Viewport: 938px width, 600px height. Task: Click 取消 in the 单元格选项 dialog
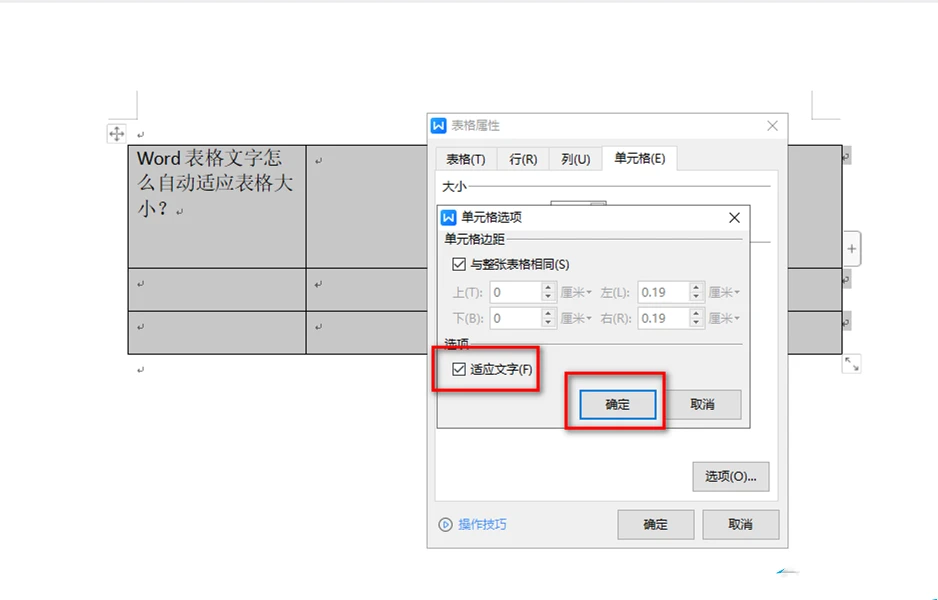point(702,404)
